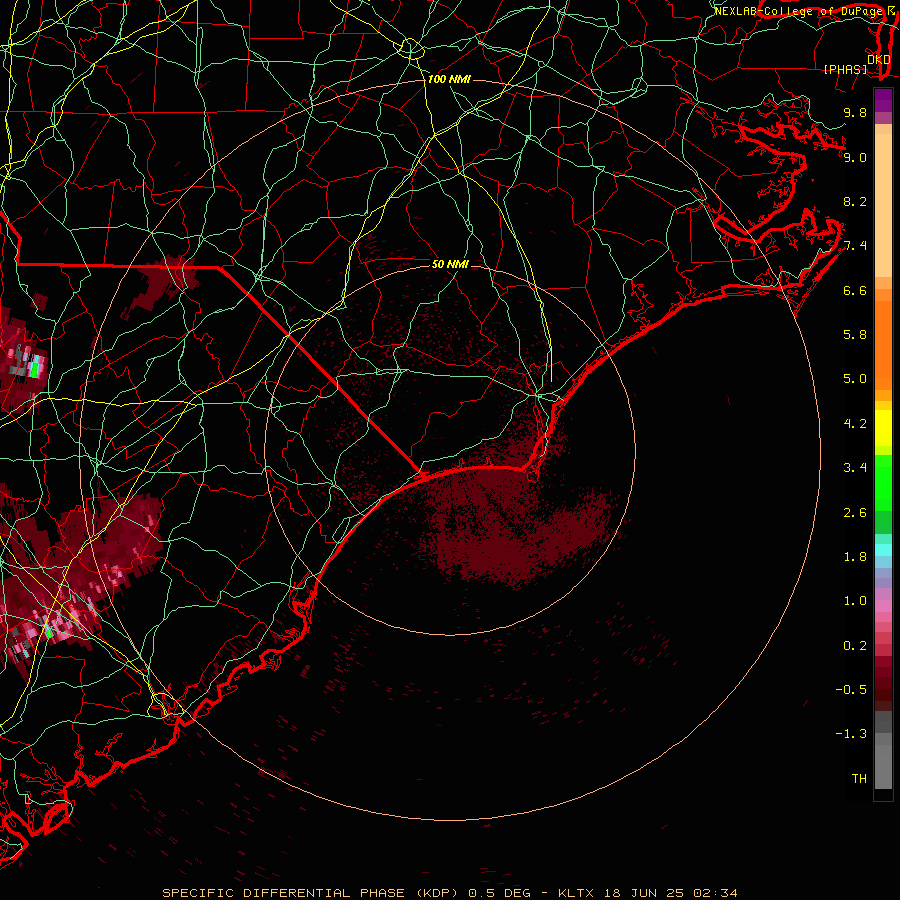Click the 5.8 value on the legend
900x900 pixels.
click(855, 335)
